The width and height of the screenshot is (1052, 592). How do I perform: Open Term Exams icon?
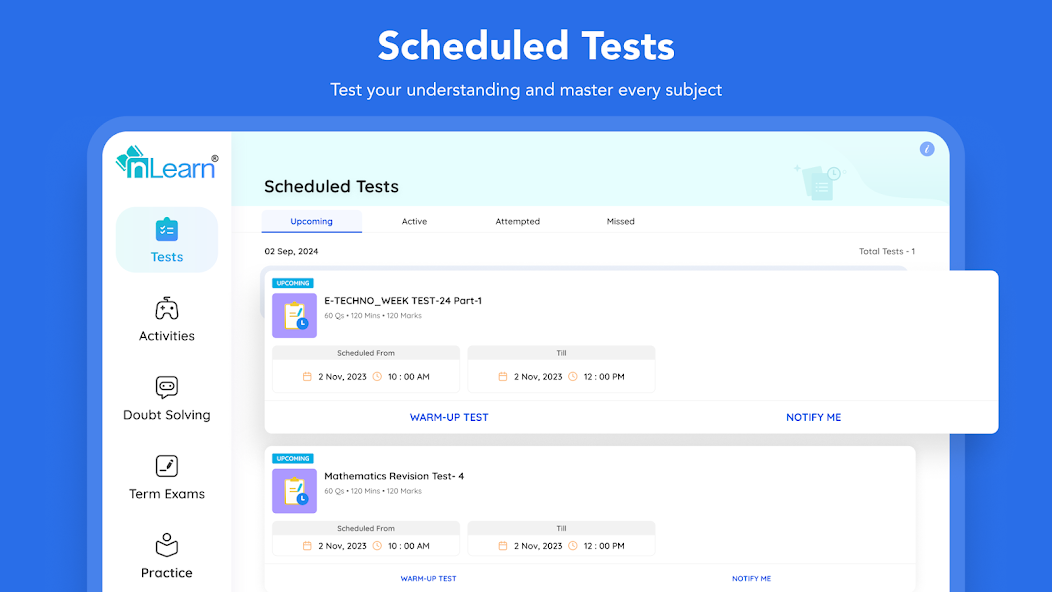click(x=167, y=466)
